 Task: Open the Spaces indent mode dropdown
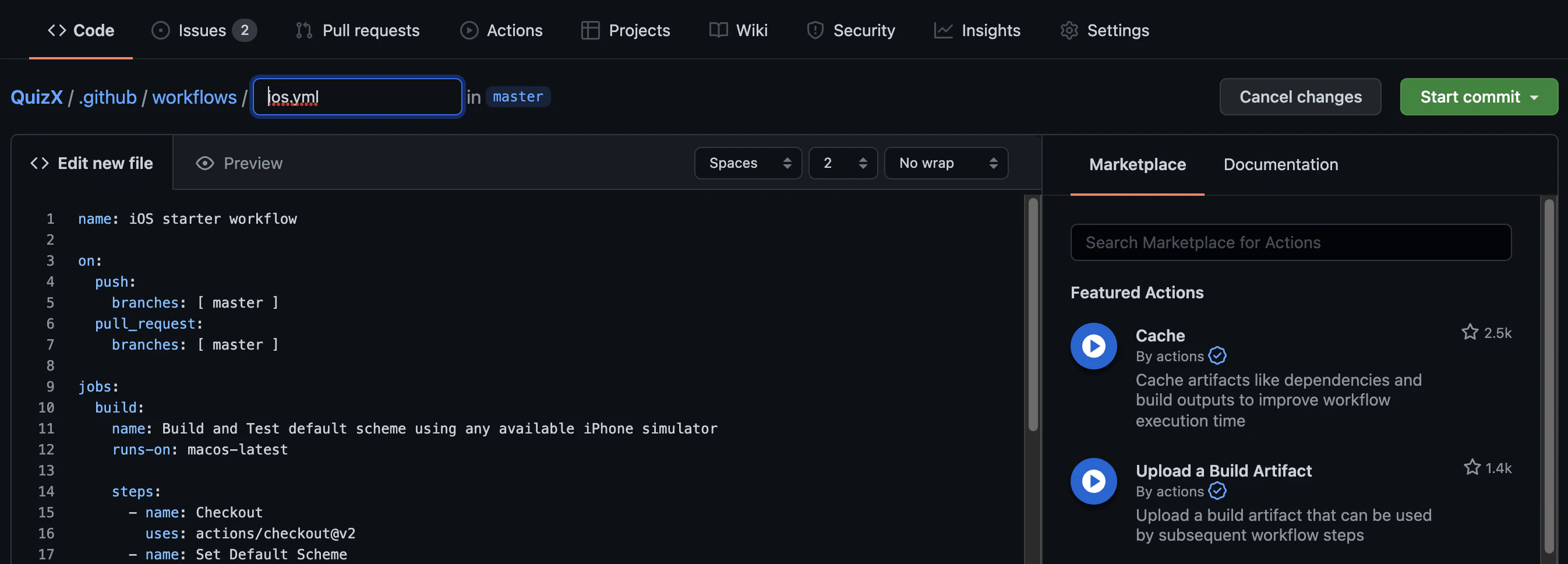748,163
